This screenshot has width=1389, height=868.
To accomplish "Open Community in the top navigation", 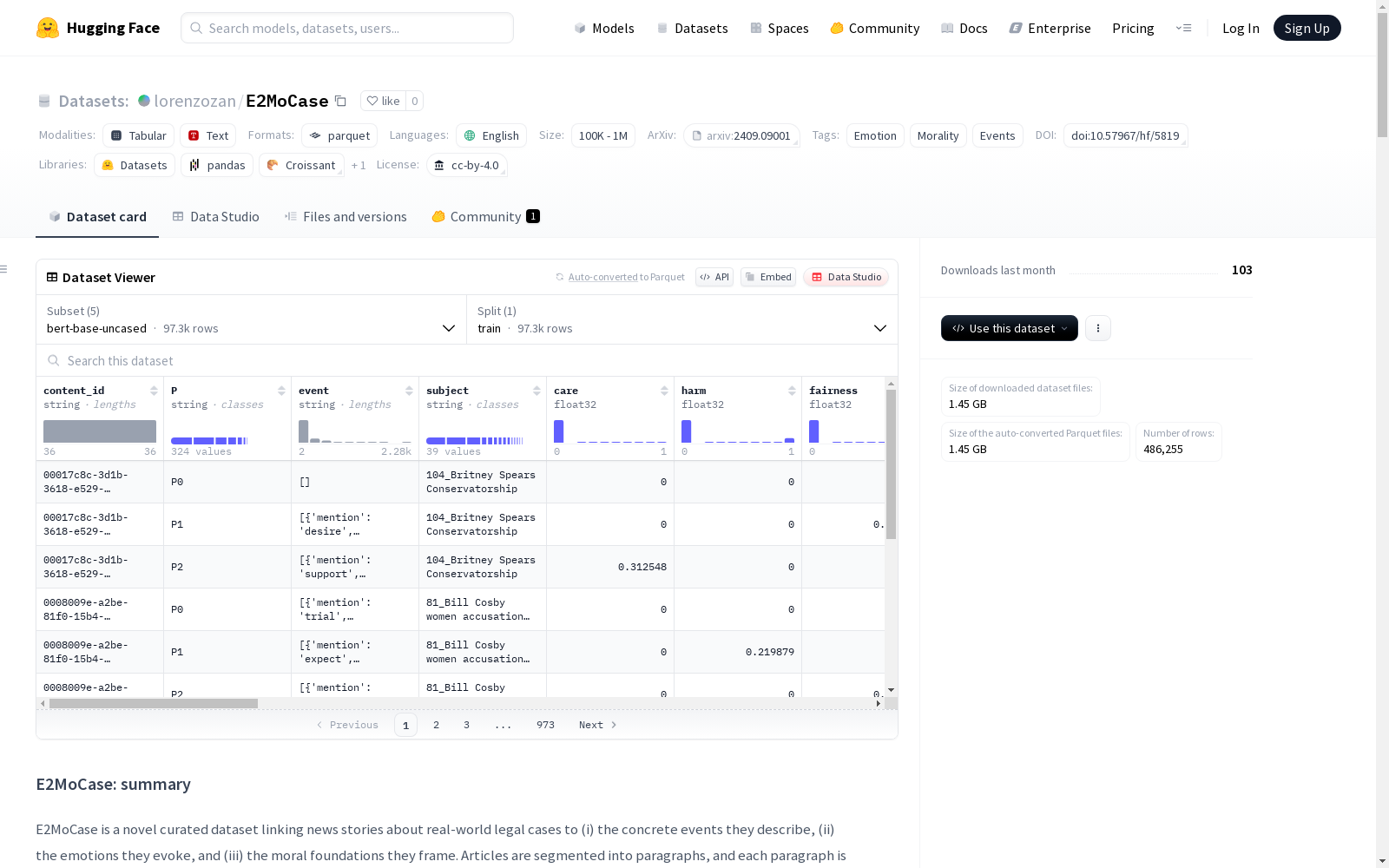I will point(875,28).
